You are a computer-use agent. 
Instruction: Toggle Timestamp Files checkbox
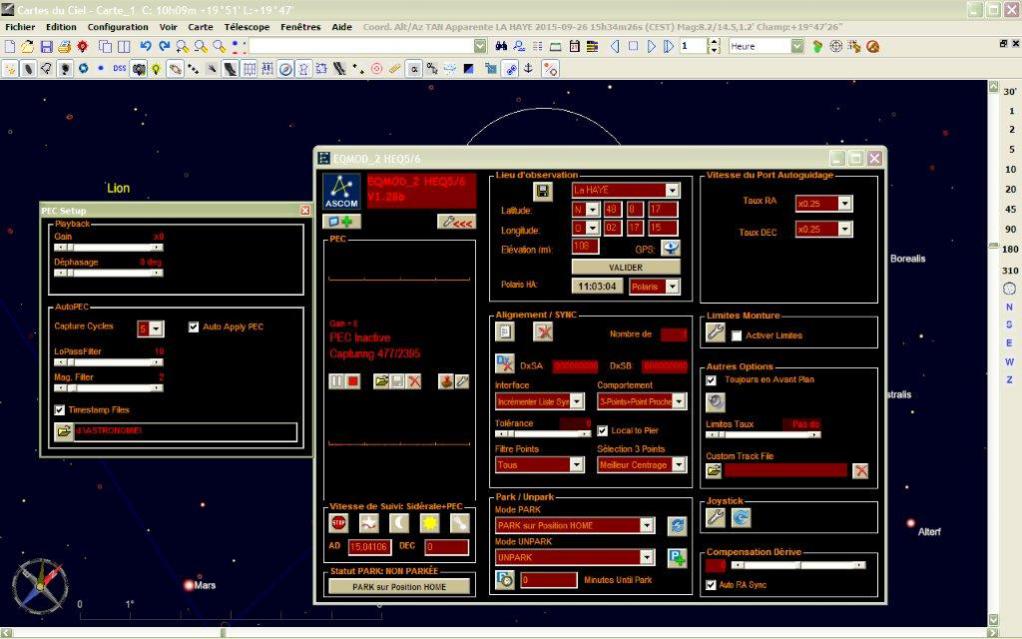coord(60,410)
